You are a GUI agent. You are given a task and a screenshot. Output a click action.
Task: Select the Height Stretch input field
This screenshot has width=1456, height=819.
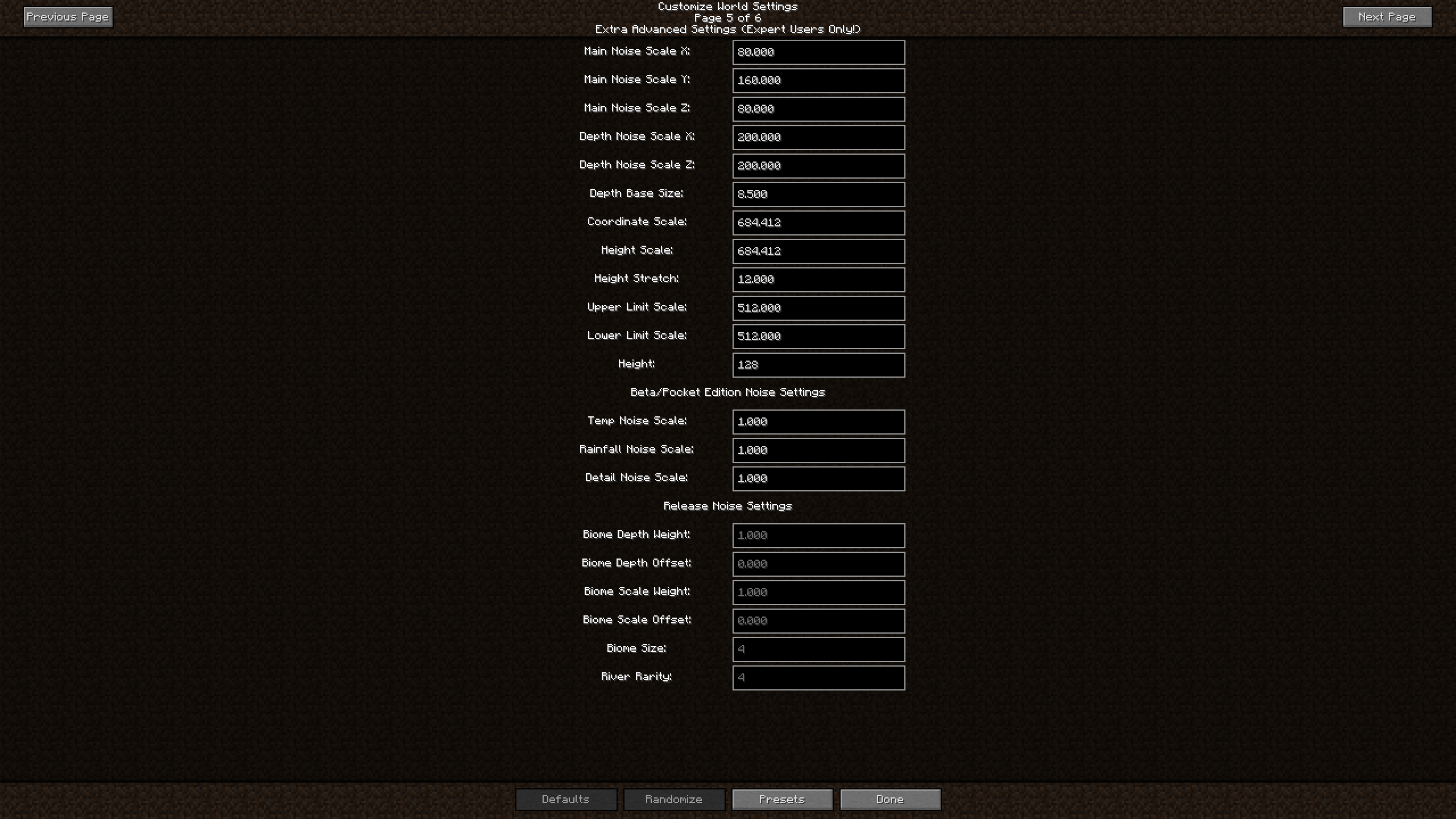pyautogui.click(x=818, y=279)
